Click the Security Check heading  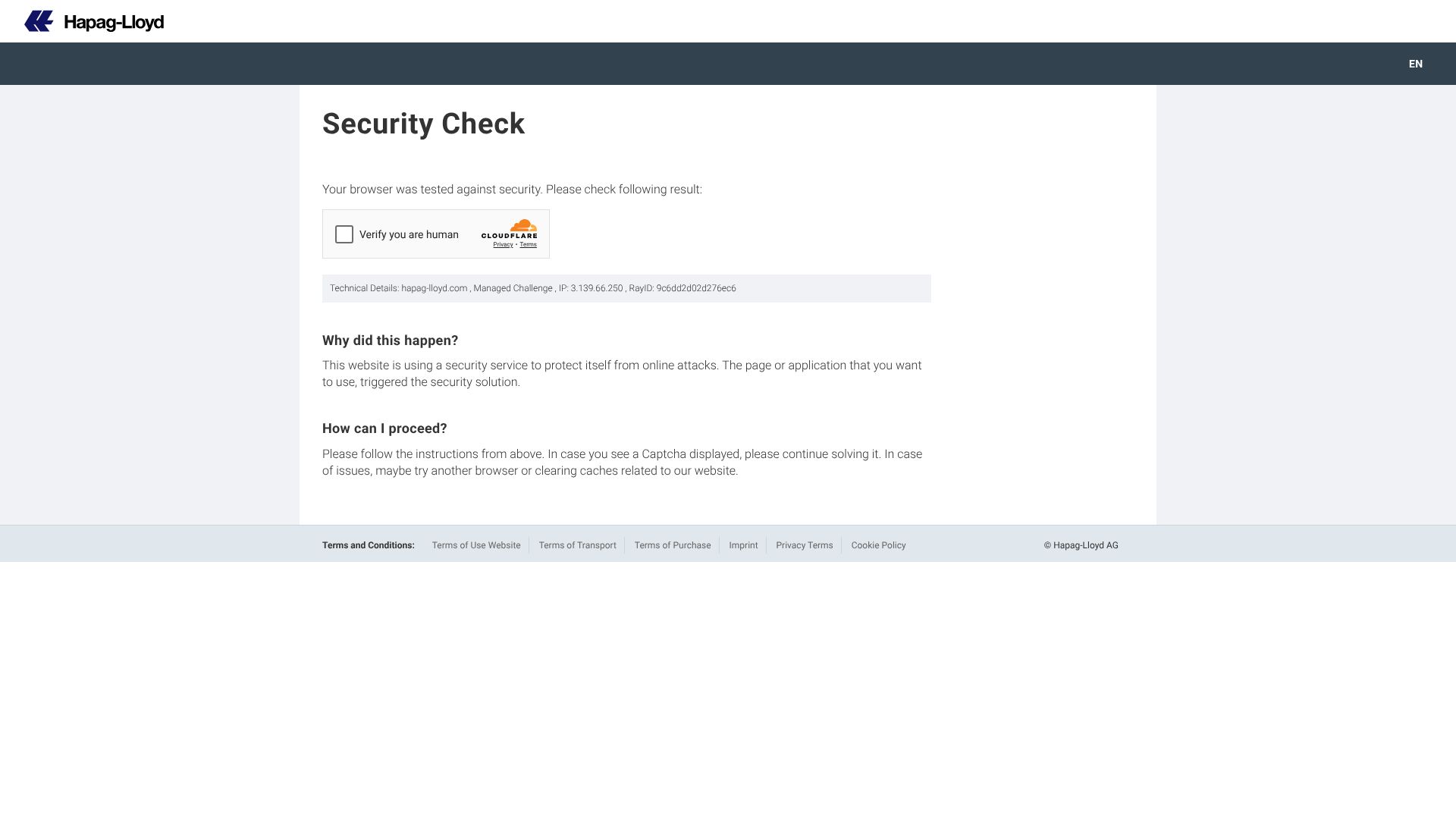pyautogui.click(x=423, y=124)
